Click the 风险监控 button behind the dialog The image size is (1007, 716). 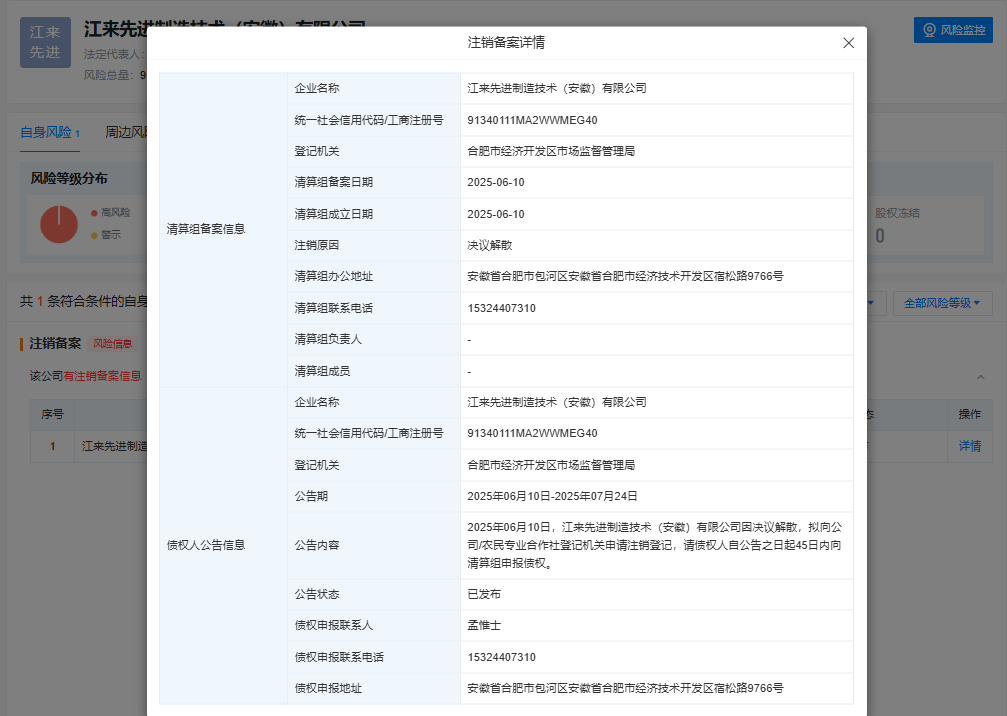tap(953, 30)
